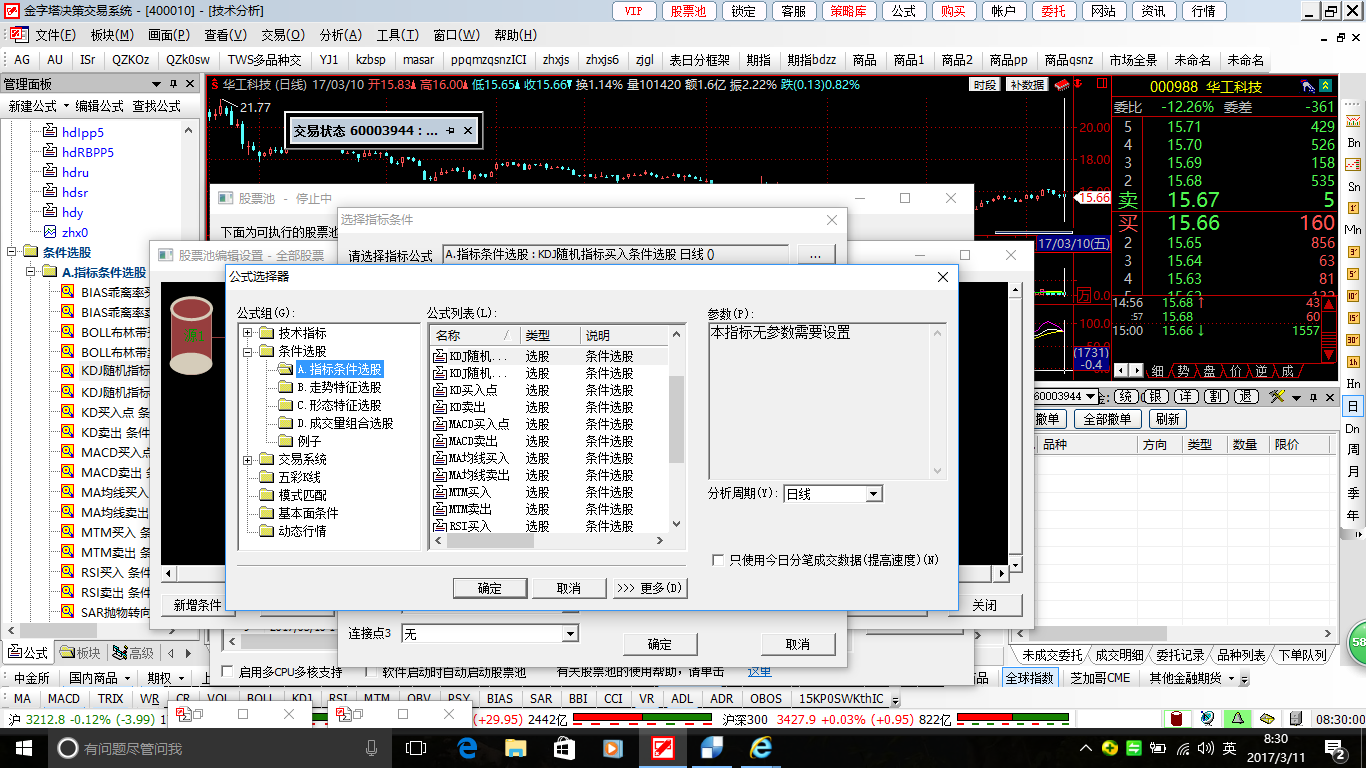Click 取消 in the 公式选择器 dialog

coord(569,588)
